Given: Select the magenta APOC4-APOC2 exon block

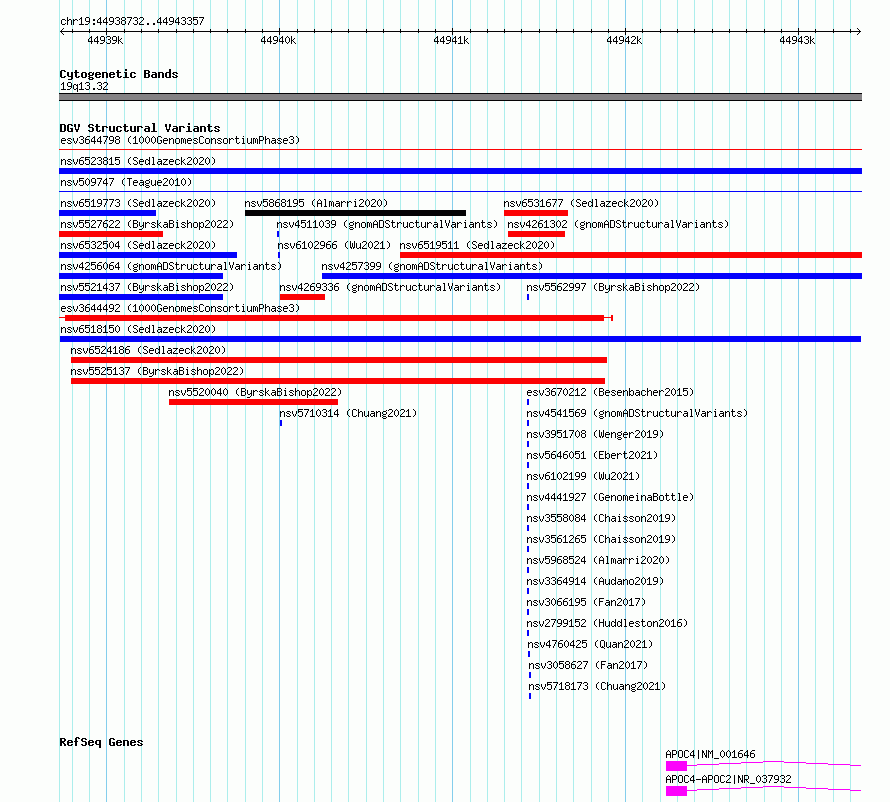Looking at the screenshot, I should 676,791.
